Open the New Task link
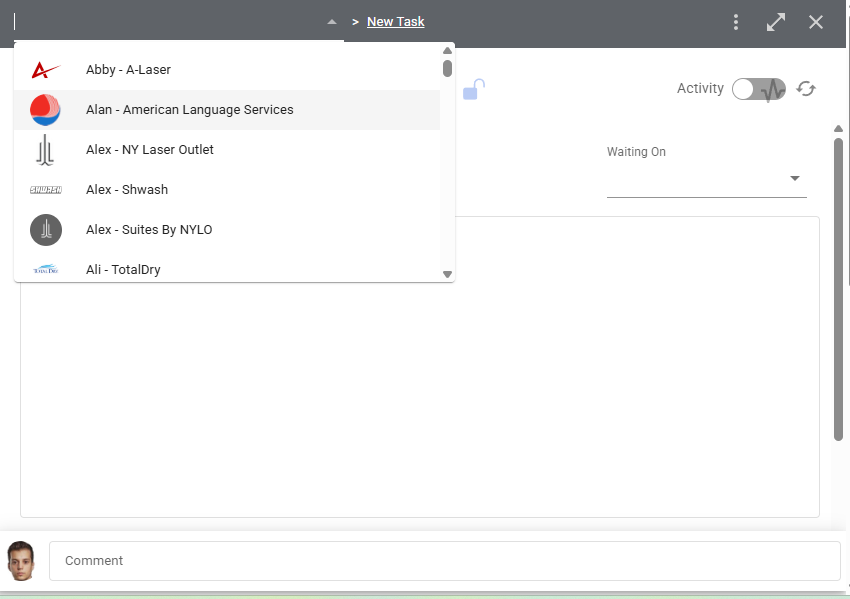 (x=396, y=22)
